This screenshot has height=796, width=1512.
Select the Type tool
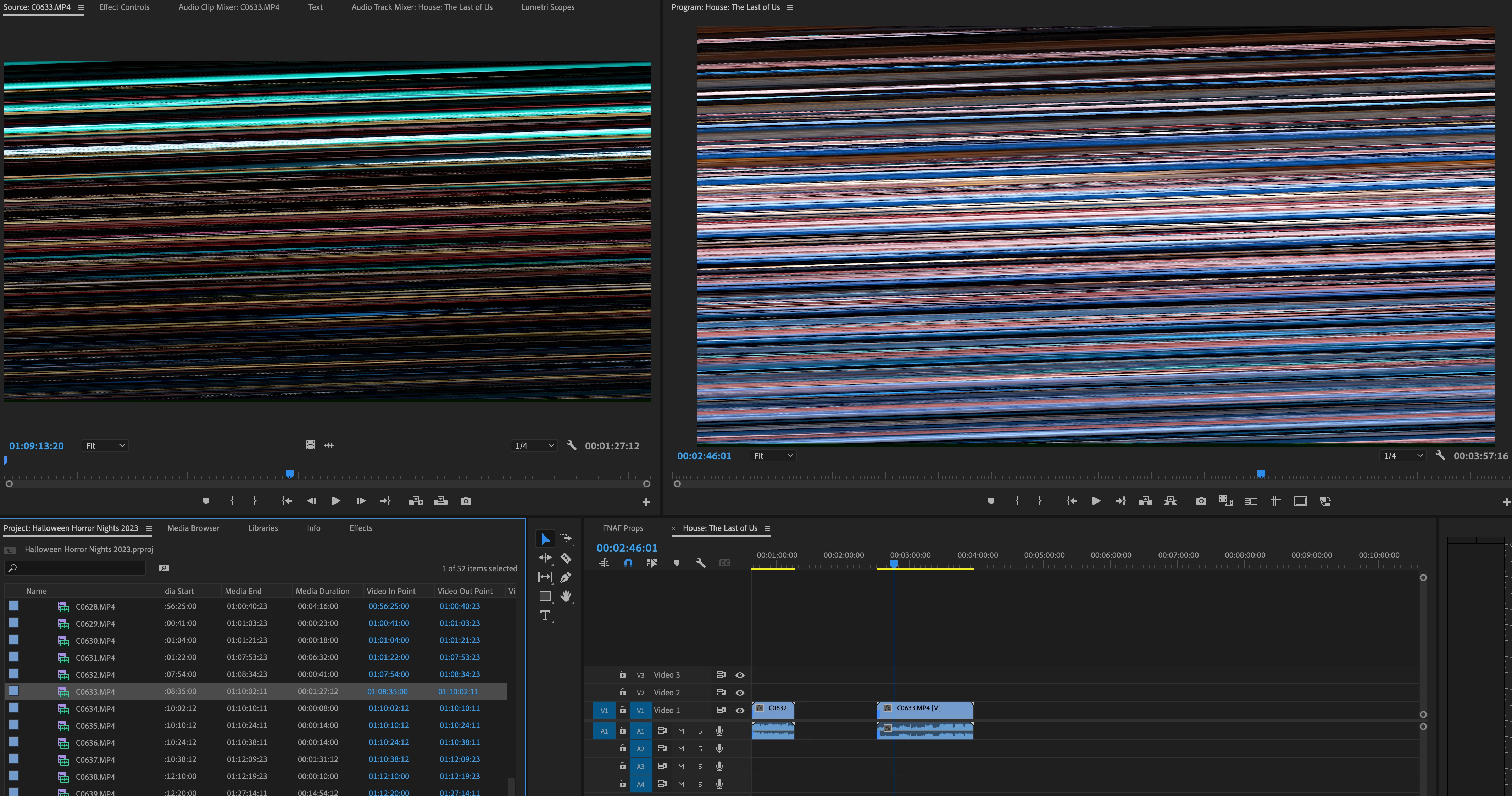coord(545,615)
